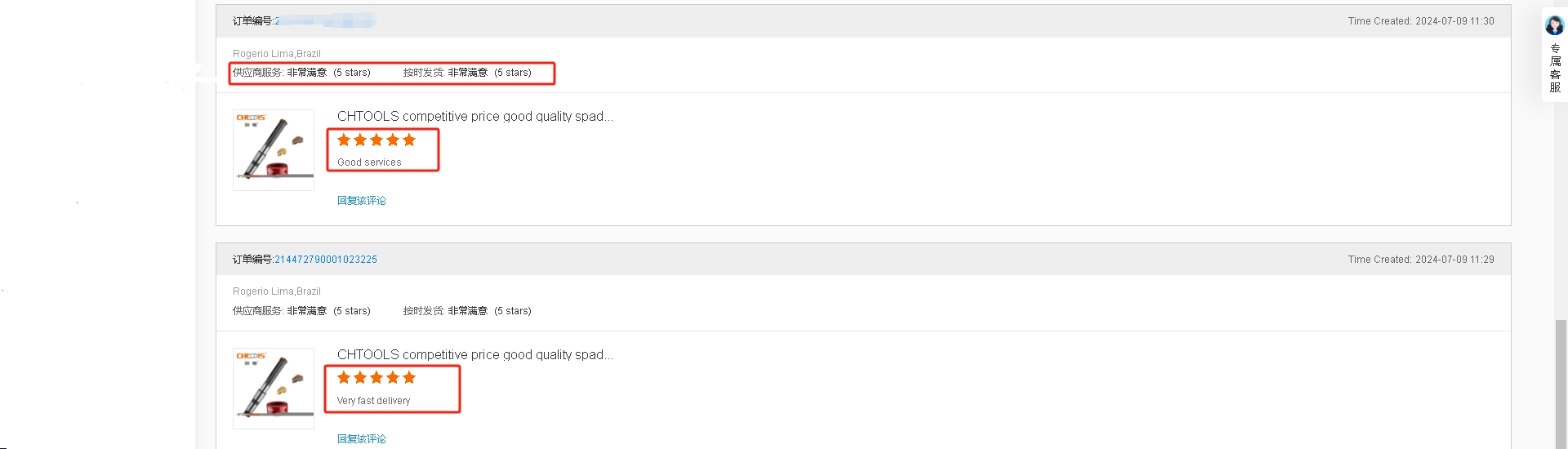Click first star in "Good services" rating
1568x449 pixels.
pos(344,140)
